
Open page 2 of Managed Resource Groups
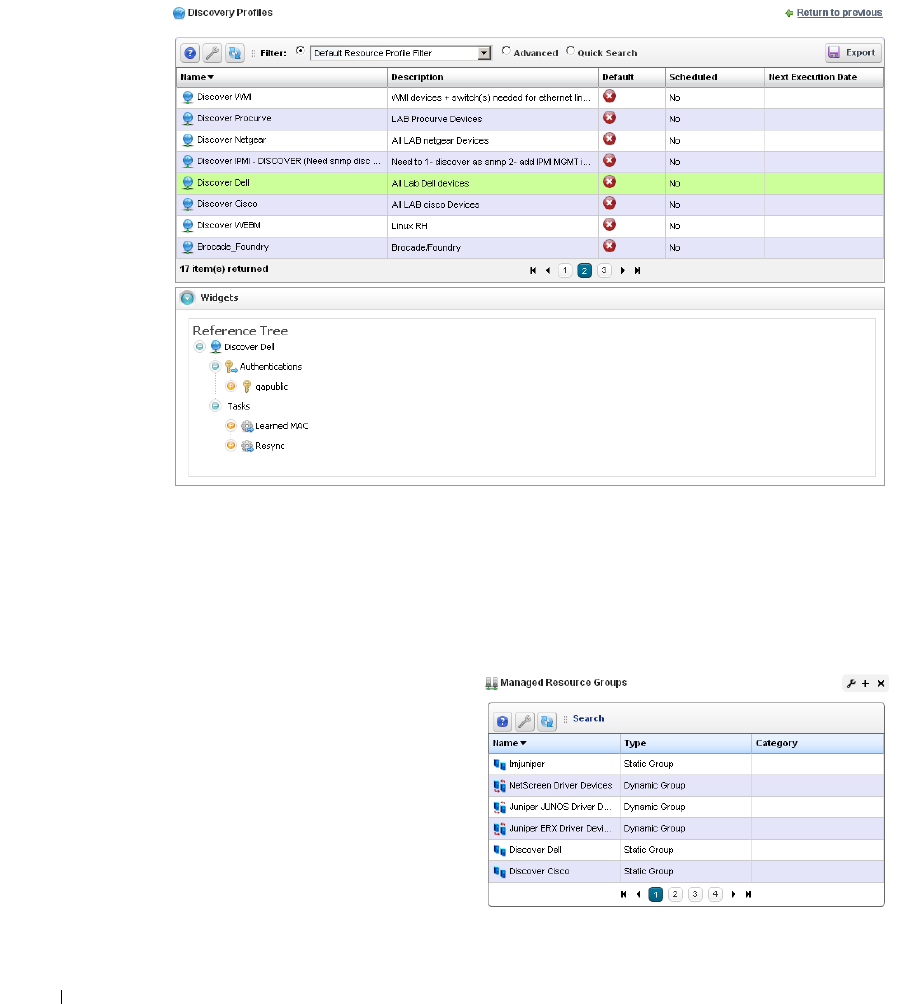pyautogui.click(x=675, y=895)
